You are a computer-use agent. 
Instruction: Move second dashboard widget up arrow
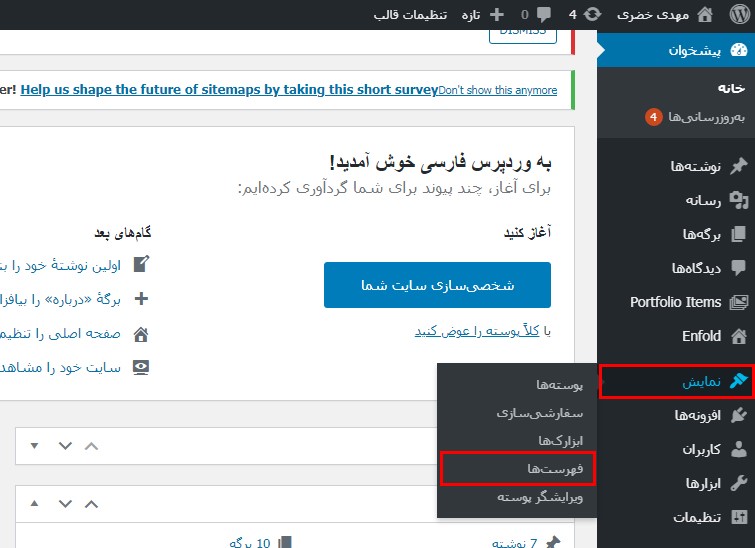pyautogui.click(x=91, y=504)
